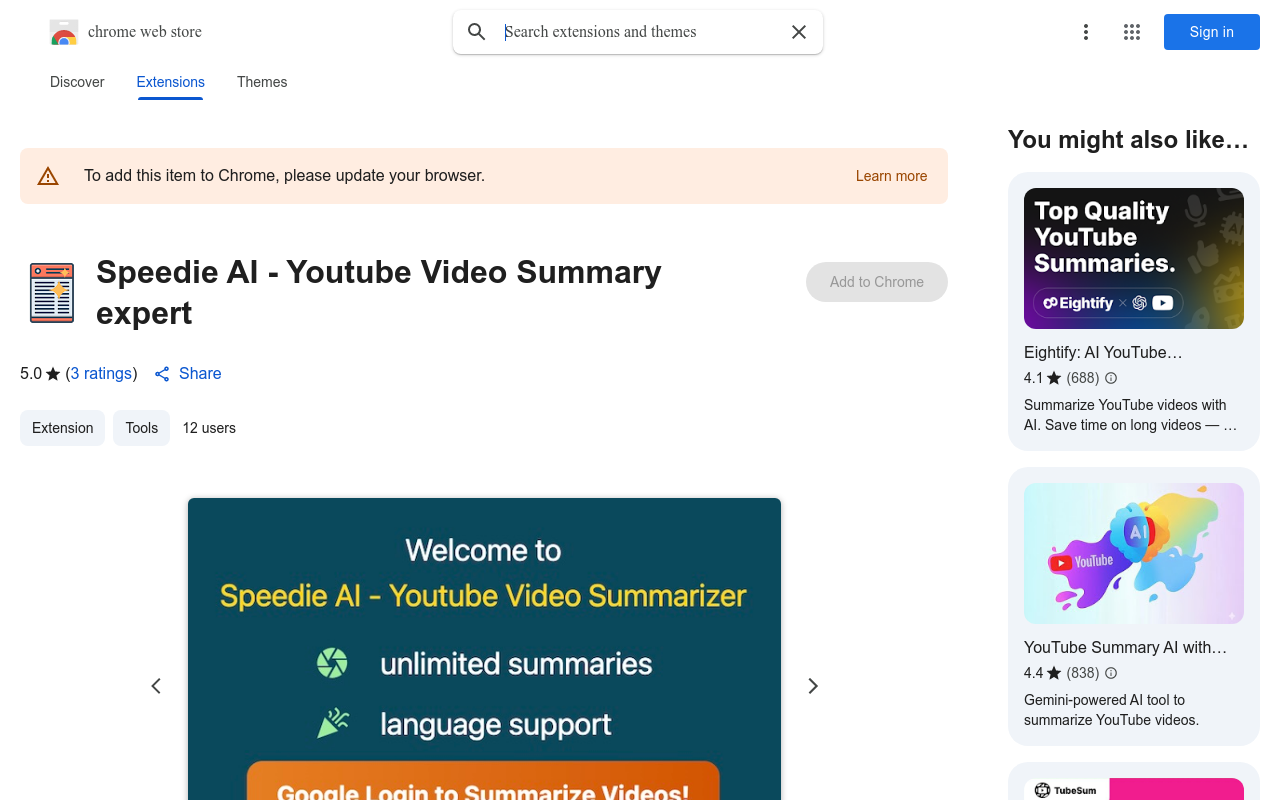Click the 12 users text
Screen dimensions: 1280x800
tap(209, 428)
